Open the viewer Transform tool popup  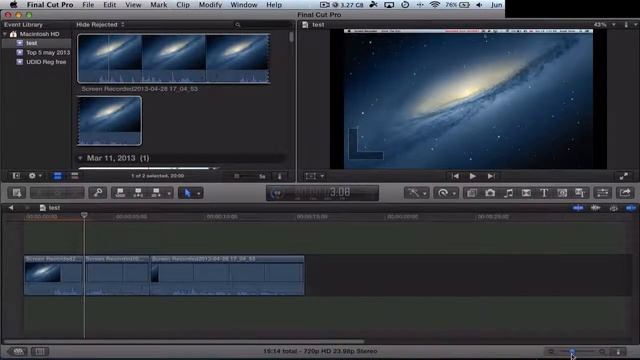(x=314, y=176)
